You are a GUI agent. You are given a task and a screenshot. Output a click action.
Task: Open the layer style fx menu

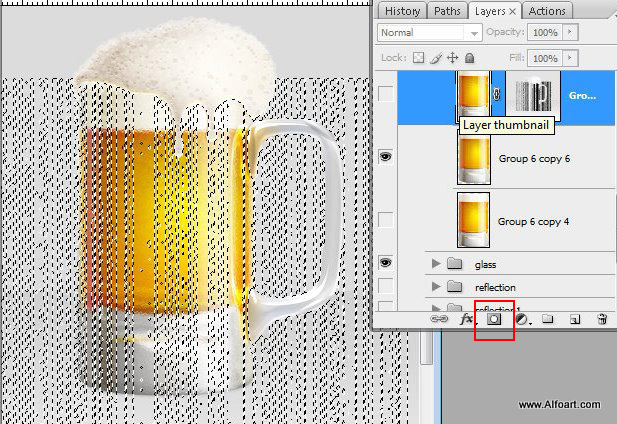(x=467, y=319)
